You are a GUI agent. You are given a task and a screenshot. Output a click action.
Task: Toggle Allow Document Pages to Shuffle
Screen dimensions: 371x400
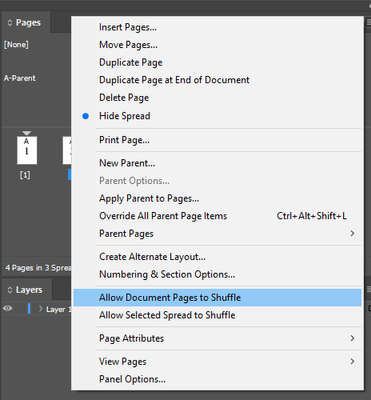coord(217,297)
